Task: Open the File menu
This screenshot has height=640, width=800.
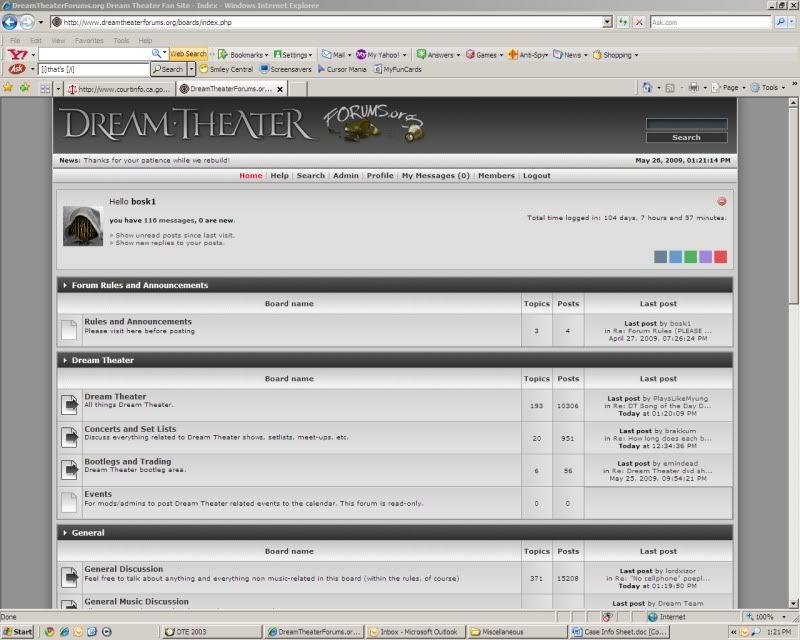Action: [15, 40]
